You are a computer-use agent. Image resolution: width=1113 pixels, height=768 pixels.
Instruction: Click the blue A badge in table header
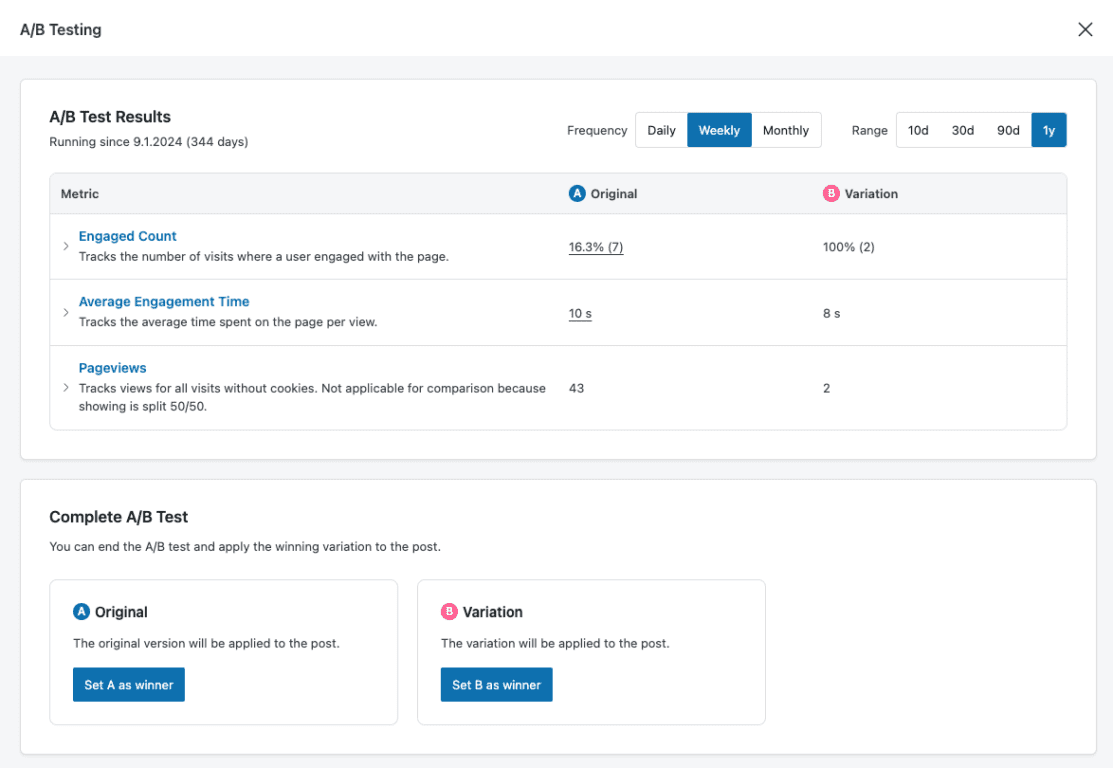577,194
